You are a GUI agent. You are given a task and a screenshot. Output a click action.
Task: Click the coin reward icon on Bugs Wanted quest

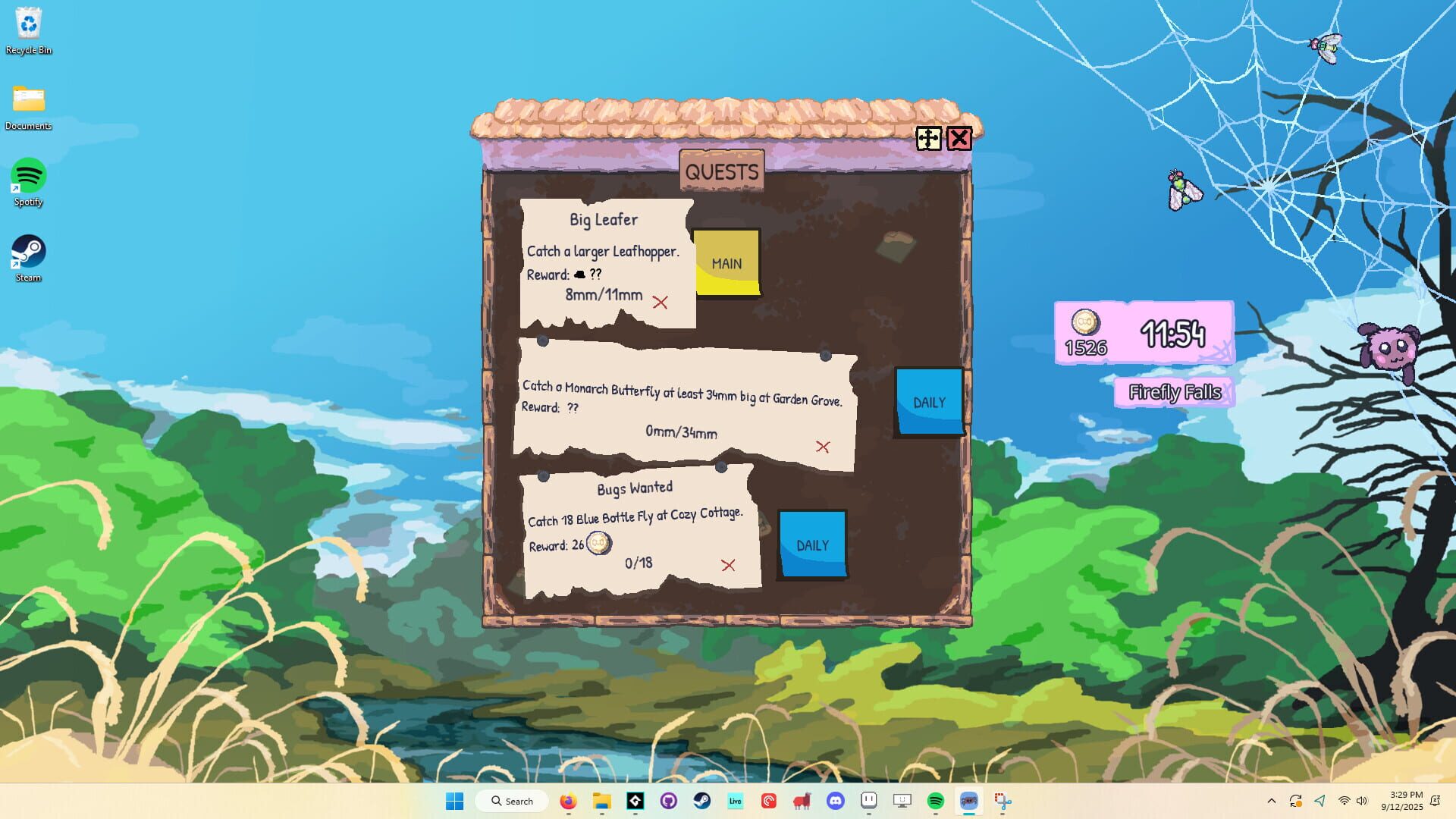(599, 544)
